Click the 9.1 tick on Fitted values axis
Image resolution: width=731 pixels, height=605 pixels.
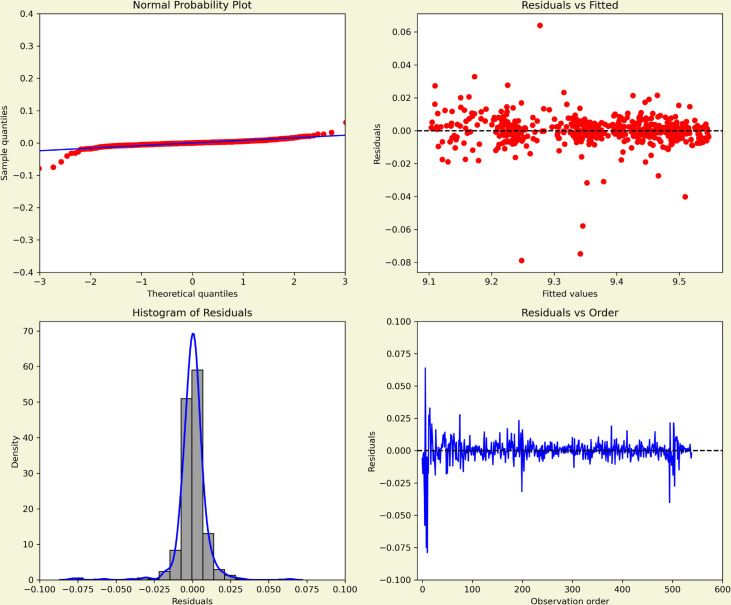429,282
